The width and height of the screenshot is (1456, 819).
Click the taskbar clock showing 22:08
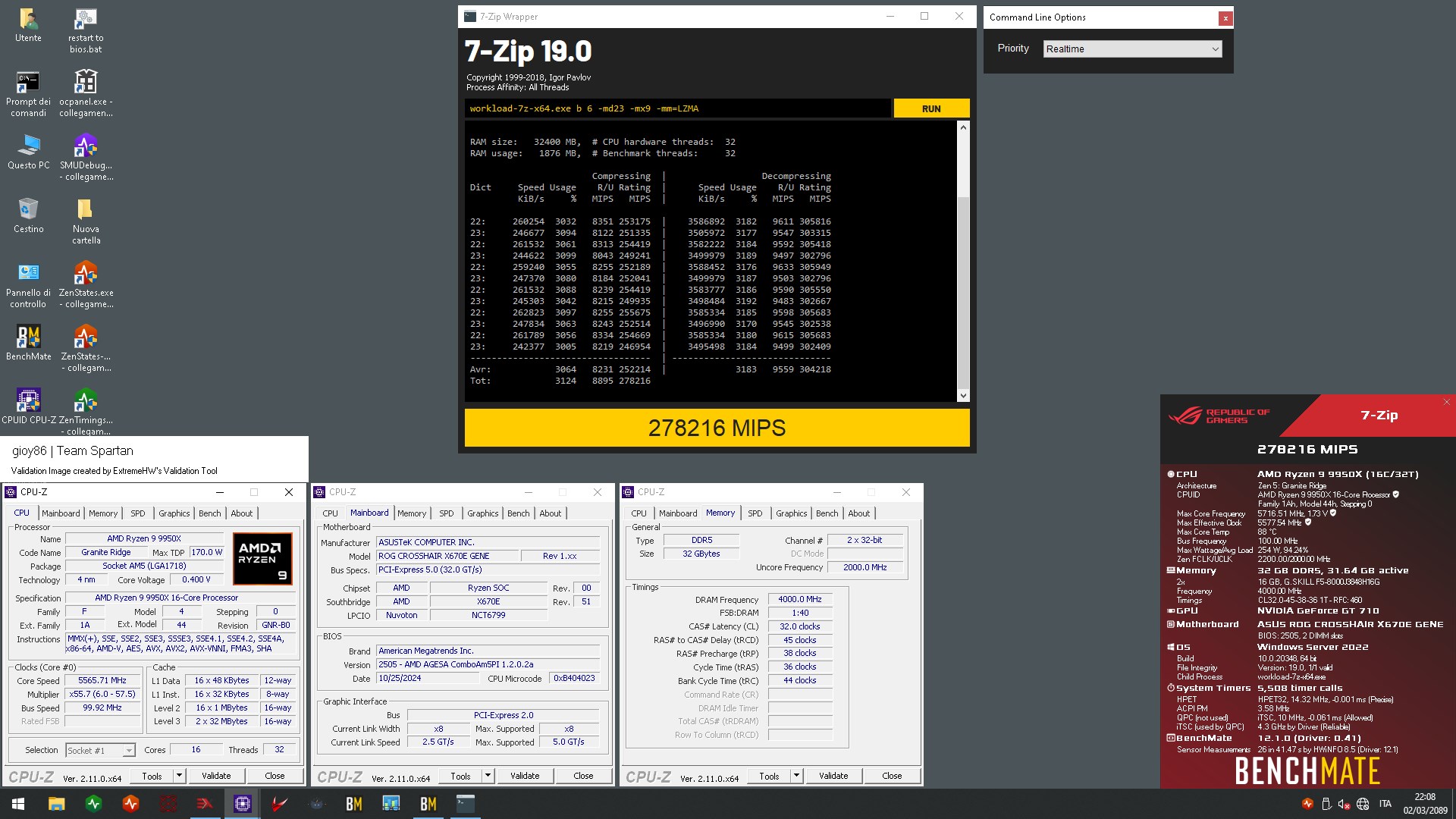[x=1425, y=804]
